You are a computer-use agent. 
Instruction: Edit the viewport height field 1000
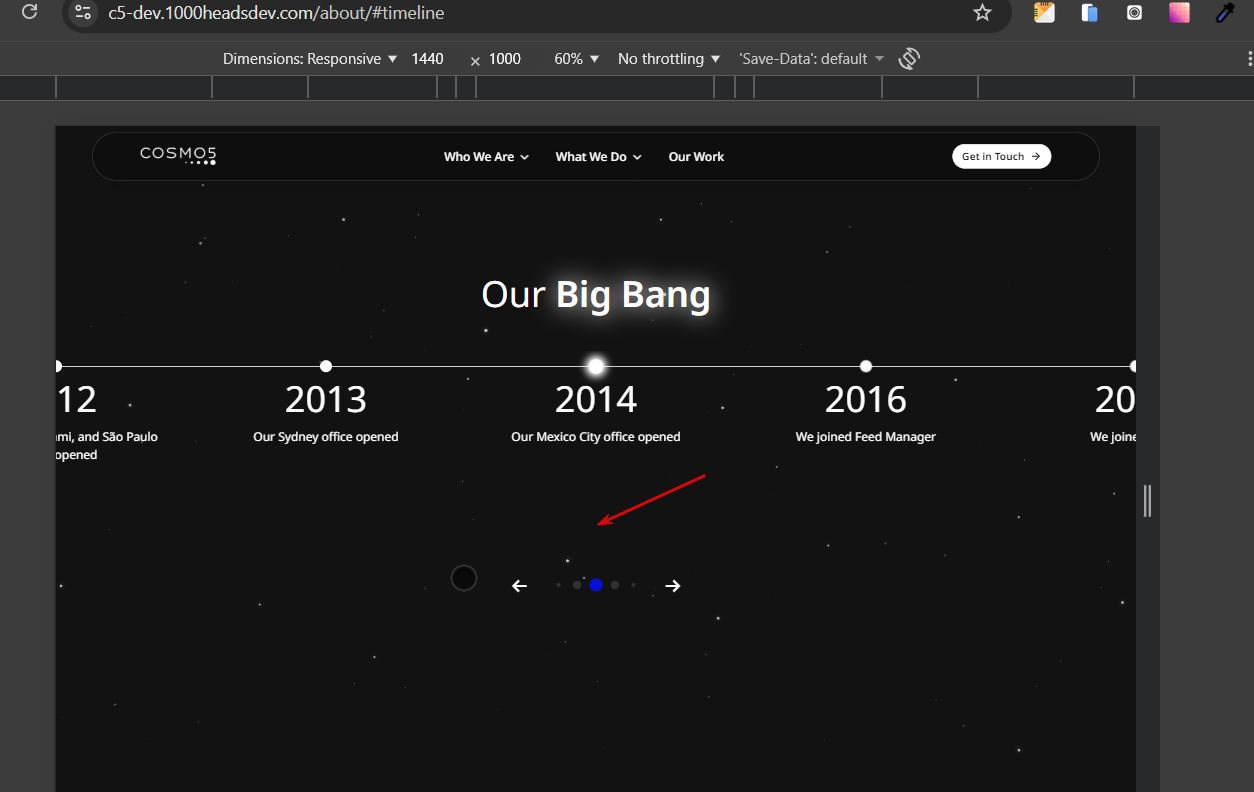tap(505, 59)
